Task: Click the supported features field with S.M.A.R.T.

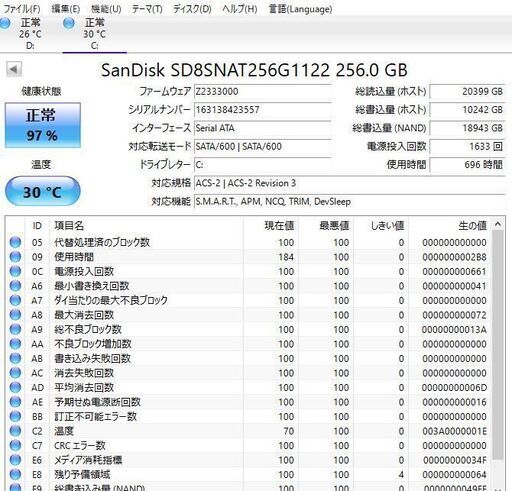Action: click(x=349, y=201)
